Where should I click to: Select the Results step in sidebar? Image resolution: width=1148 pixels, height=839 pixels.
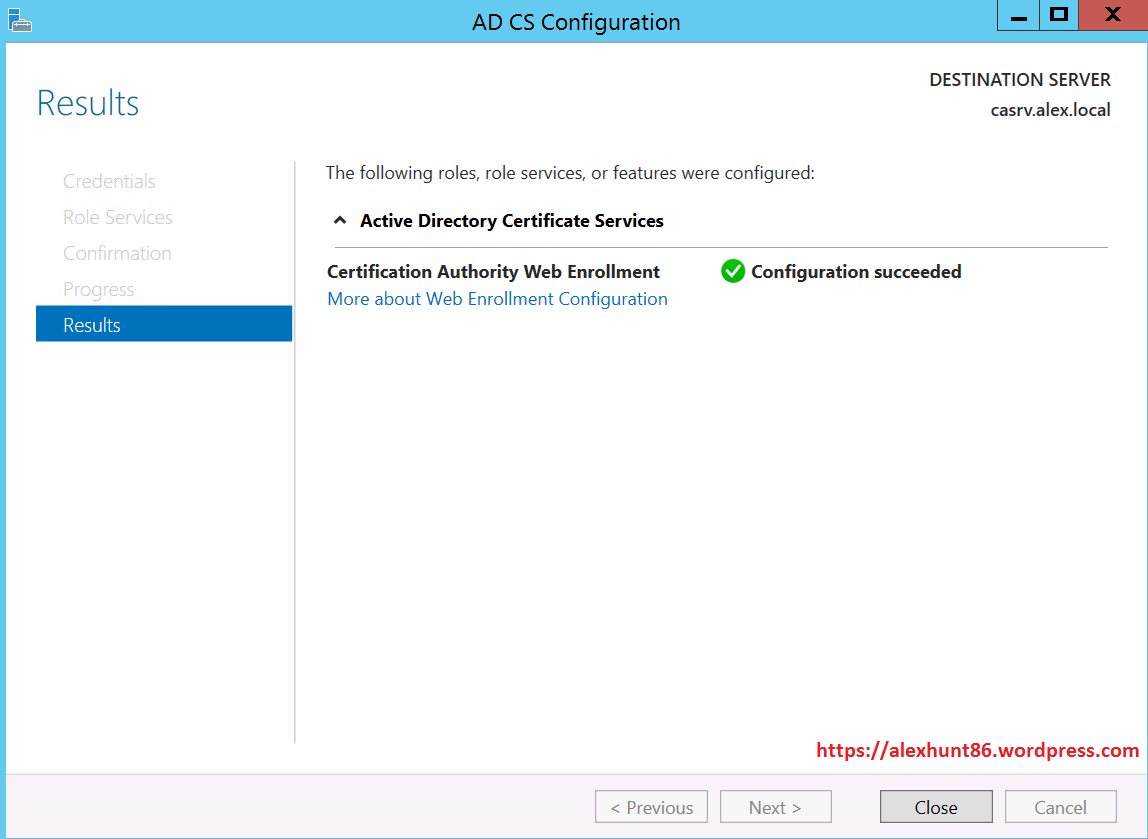[x=163, y=325]
